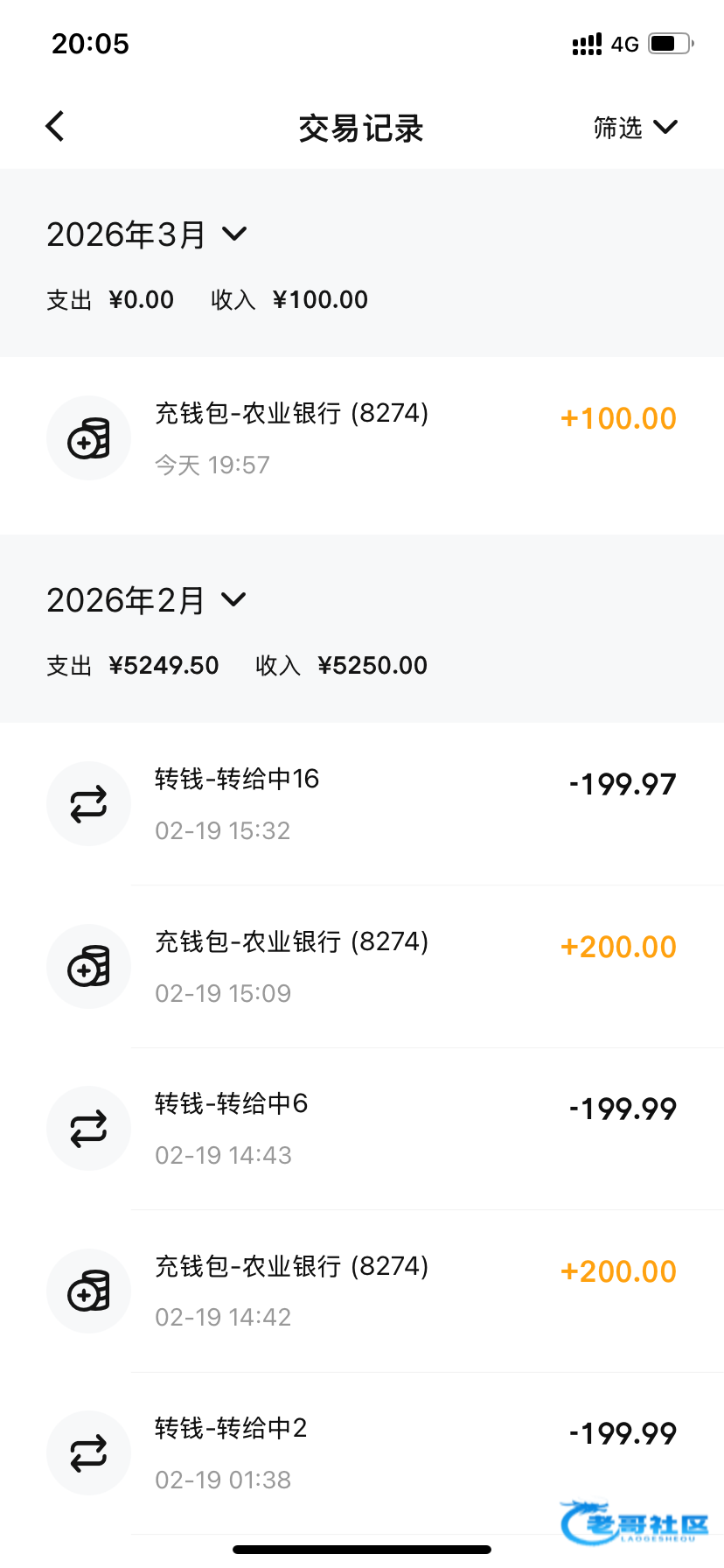Tap the 交易记录 page title
The width and height of the screenshot is (724, 1568).
[361, 129]
